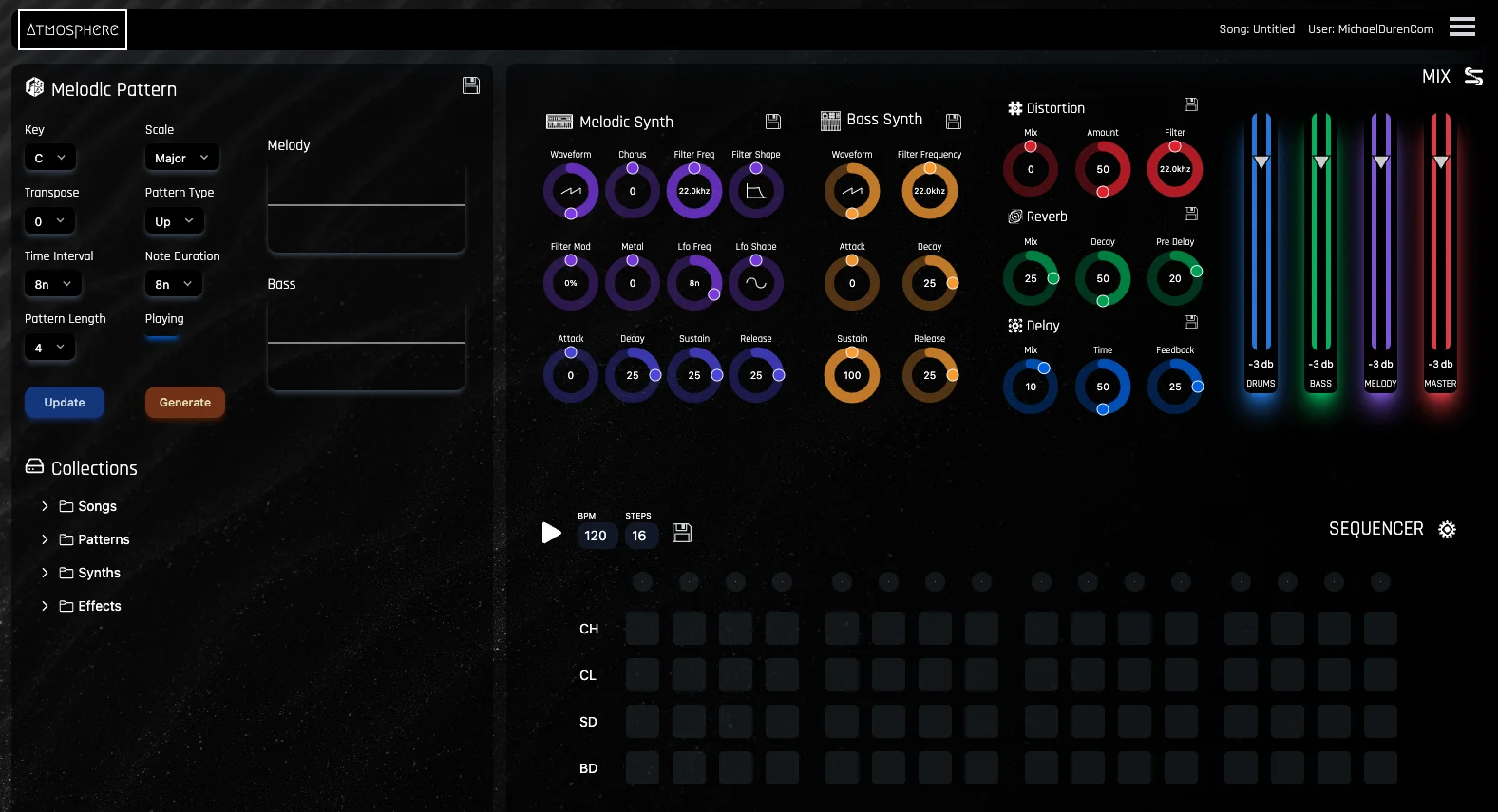1498x812 pixels.
Task: Click the Reverb spiral icon
Action: click(1015, 217)
